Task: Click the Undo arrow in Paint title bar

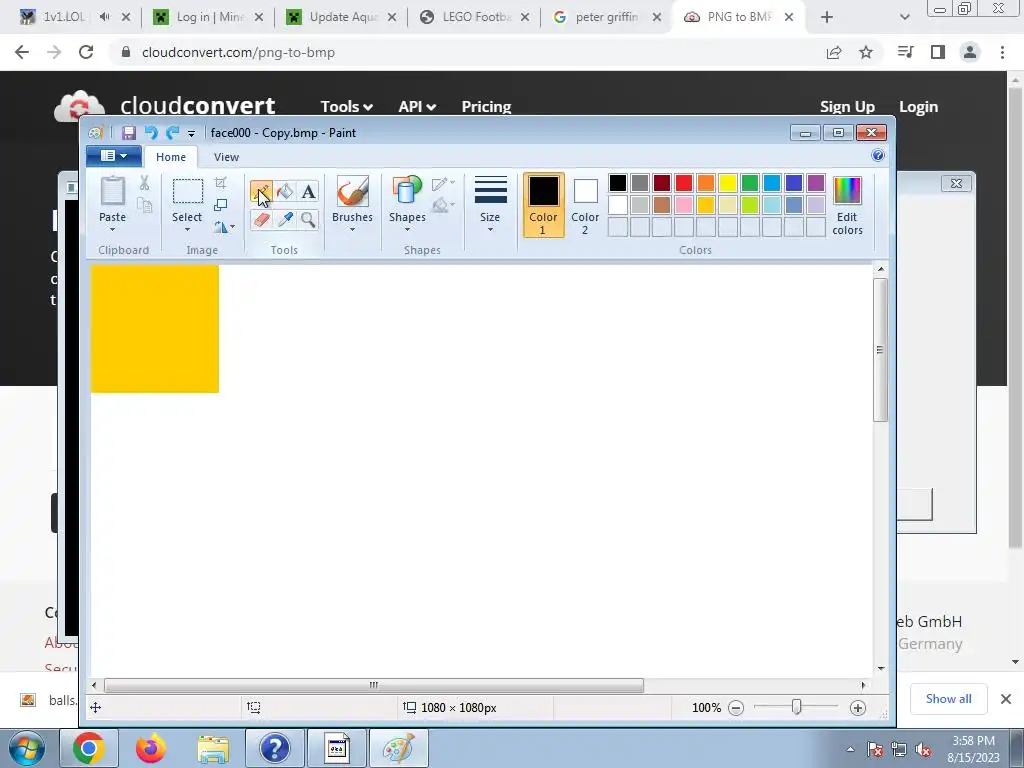Action: coord(151,133)
